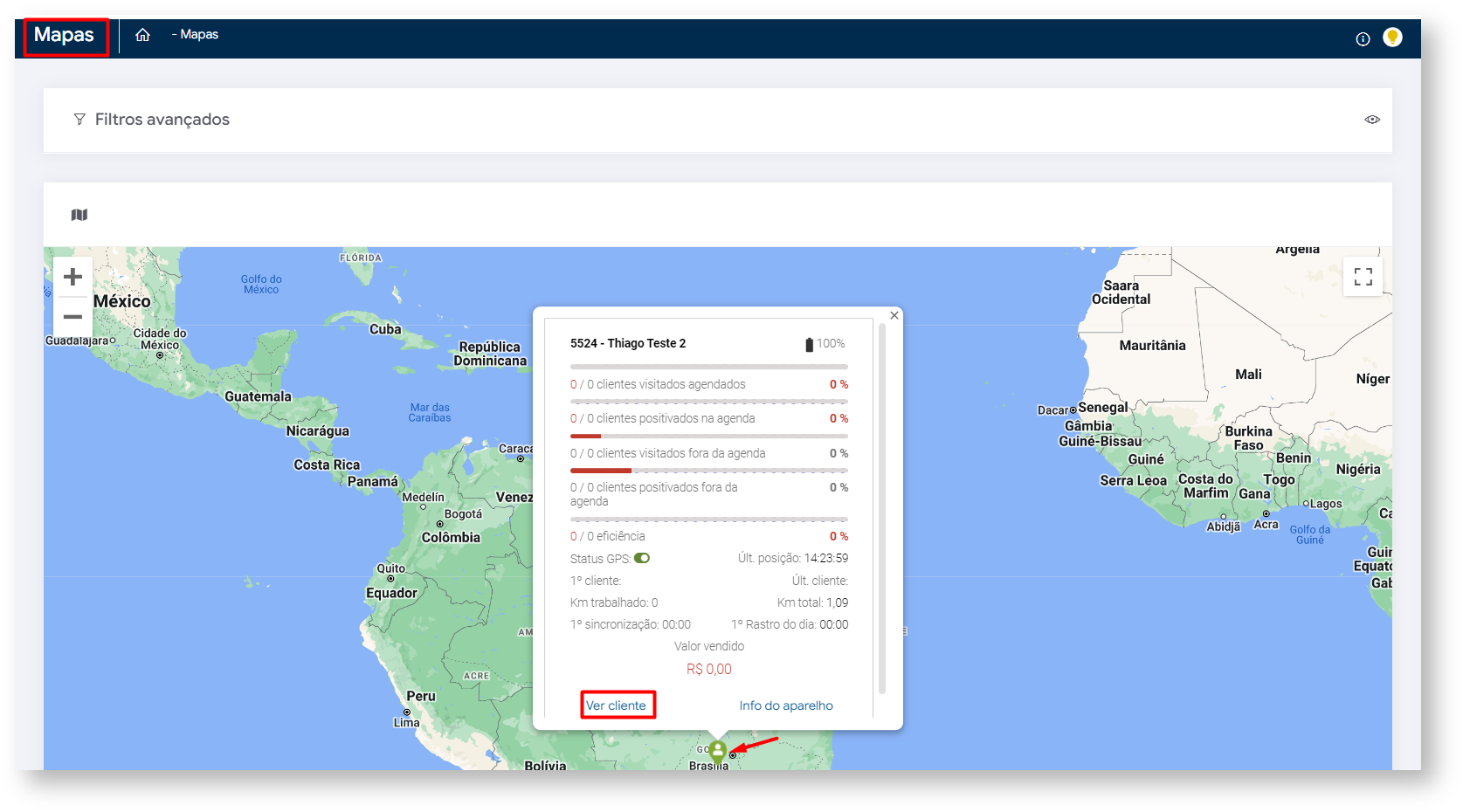
Task: Click the Mapas breadcrumb item
Action: 199,35
